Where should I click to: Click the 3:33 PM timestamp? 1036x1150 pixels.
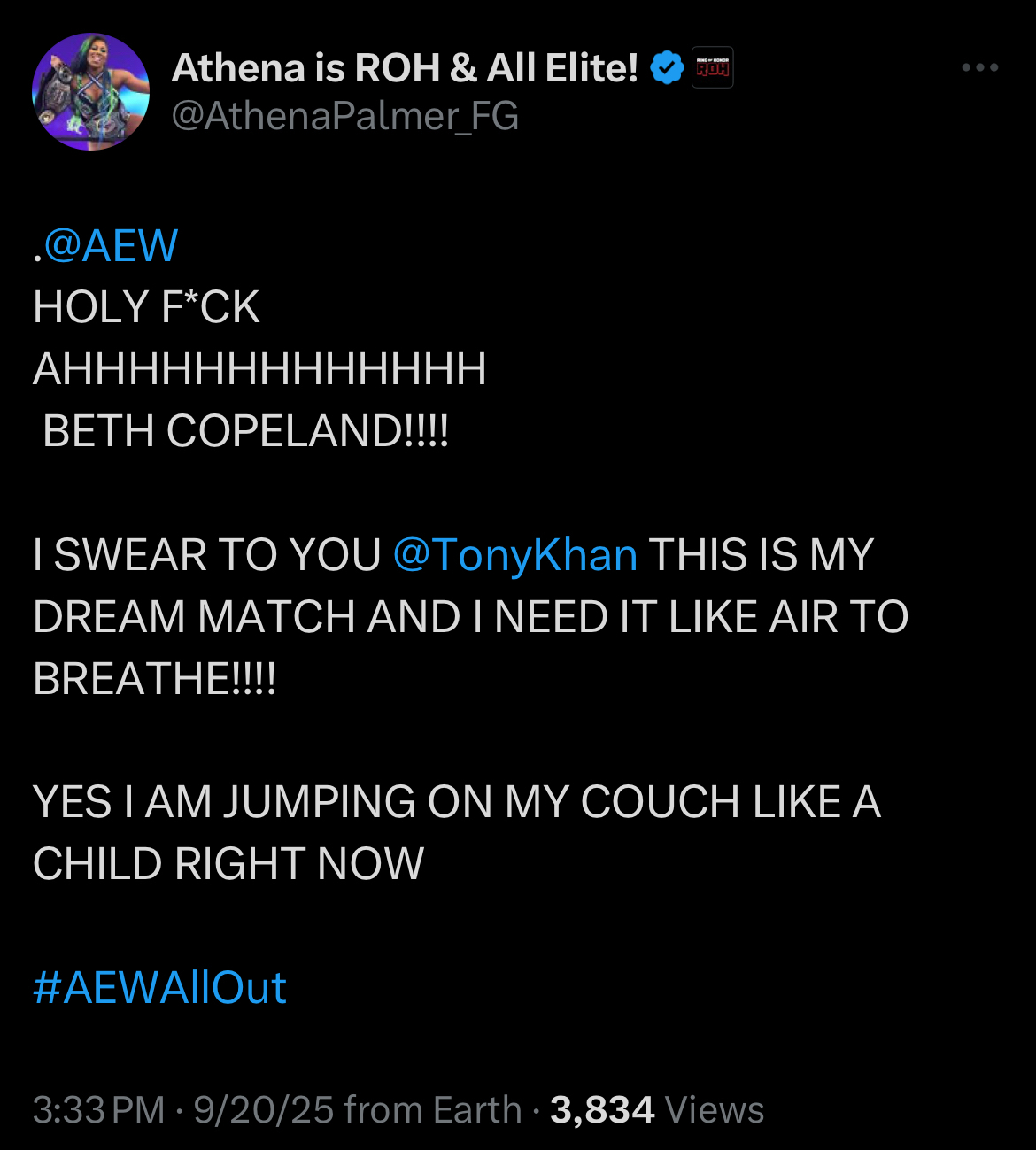coord(98,1110)
